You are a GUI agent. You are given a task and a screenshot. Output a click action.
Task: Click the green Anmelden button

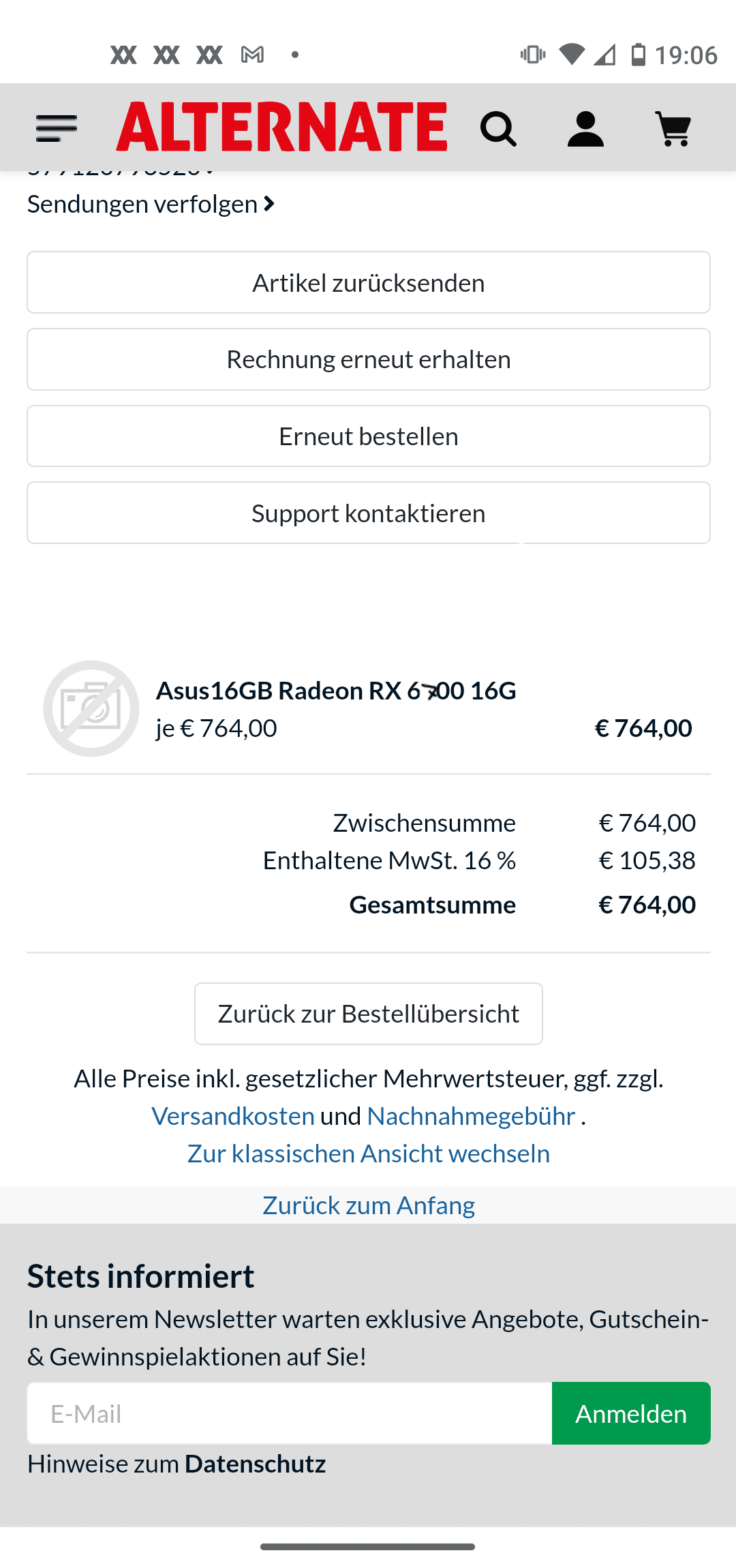(631, 1413)
